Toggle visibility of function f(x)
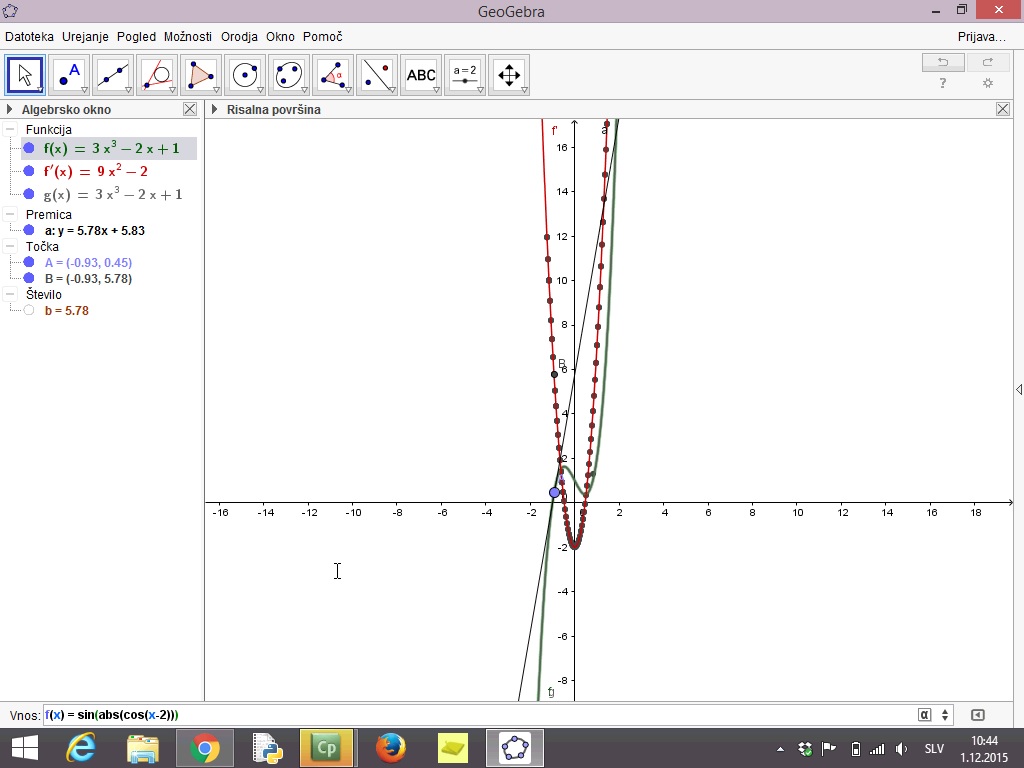This screenshot has height=768, width=1024. (x=29, y=148)
